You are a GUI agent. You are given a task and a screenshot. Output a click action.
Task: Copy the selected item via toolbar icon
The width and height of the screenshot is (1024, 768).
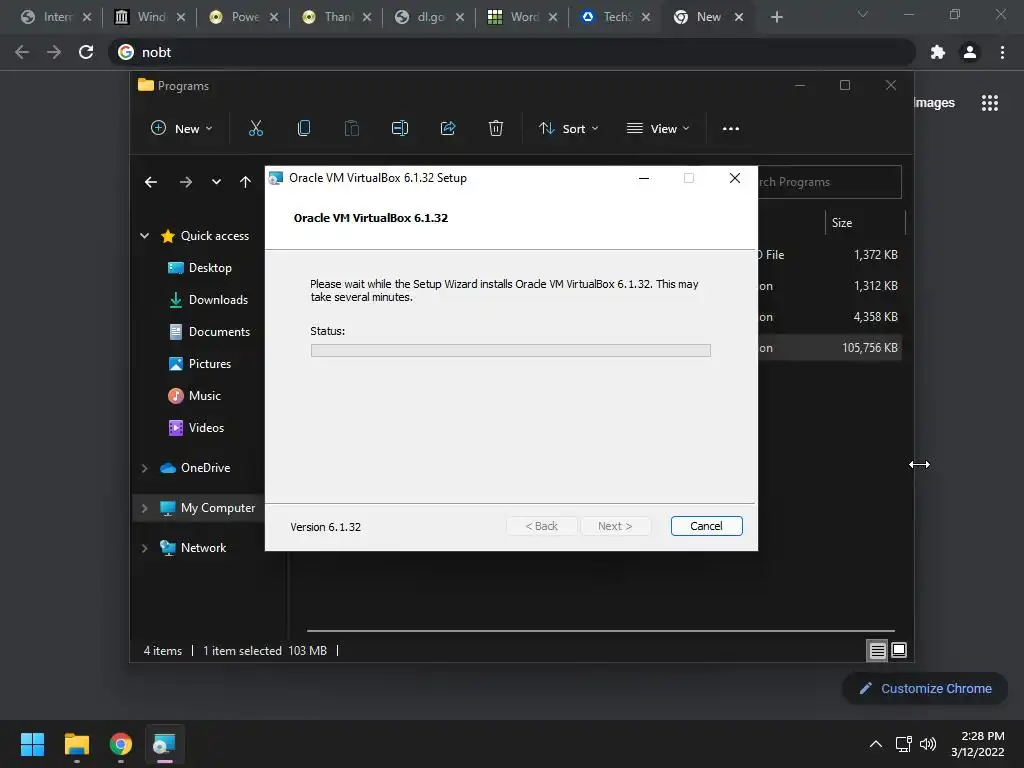[304, 128]
